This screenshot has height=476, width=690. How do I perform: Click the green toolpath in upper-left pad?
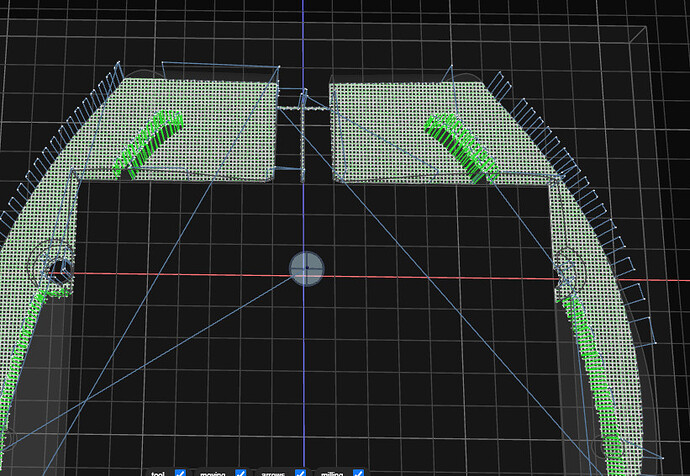point(152,146)
